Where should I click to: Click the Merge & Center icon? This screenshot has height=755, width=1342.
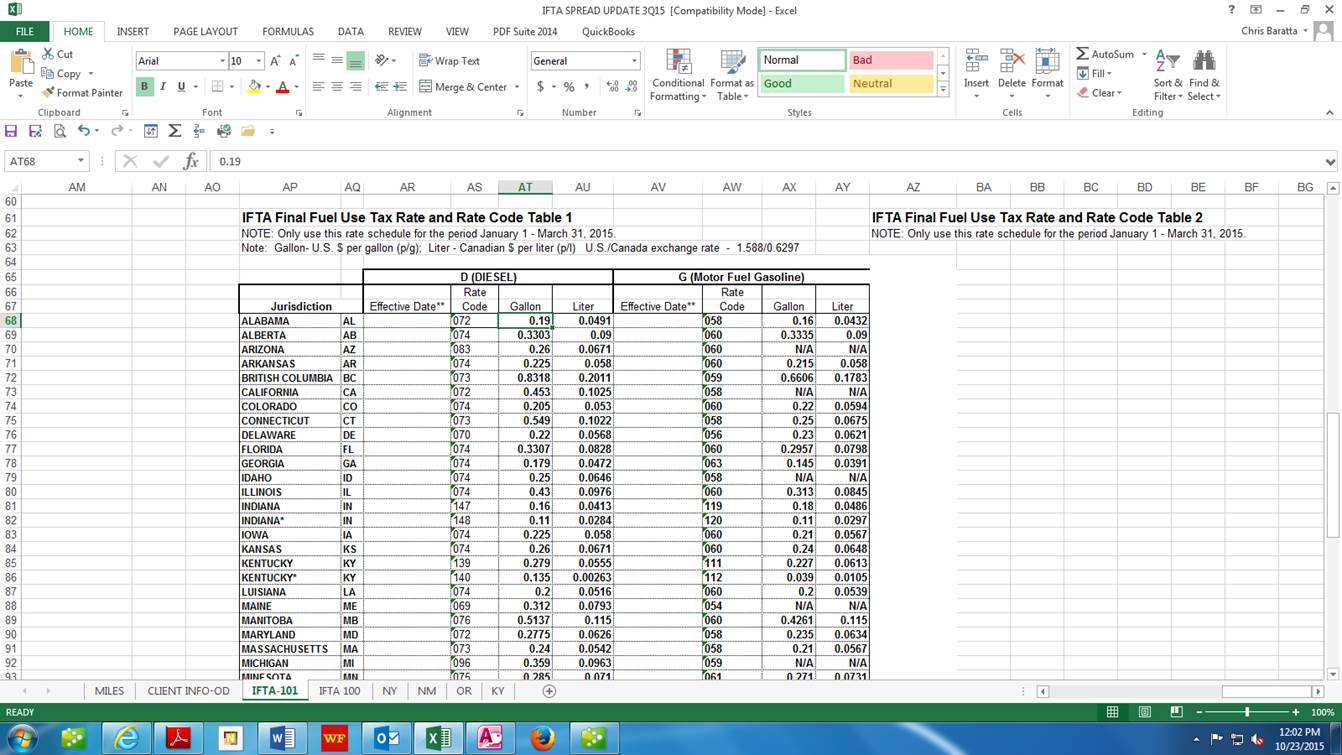[426, 87]
